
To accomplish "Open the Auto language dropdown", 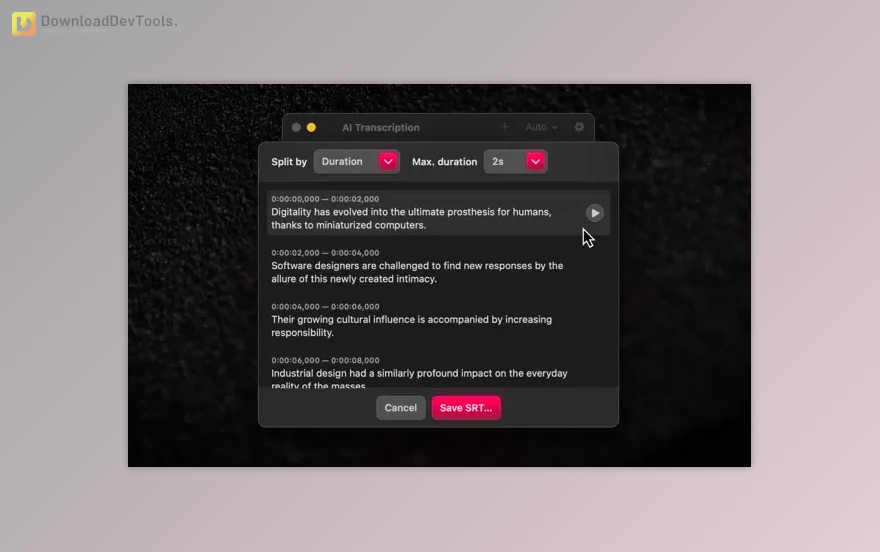I will pos(542,127).
